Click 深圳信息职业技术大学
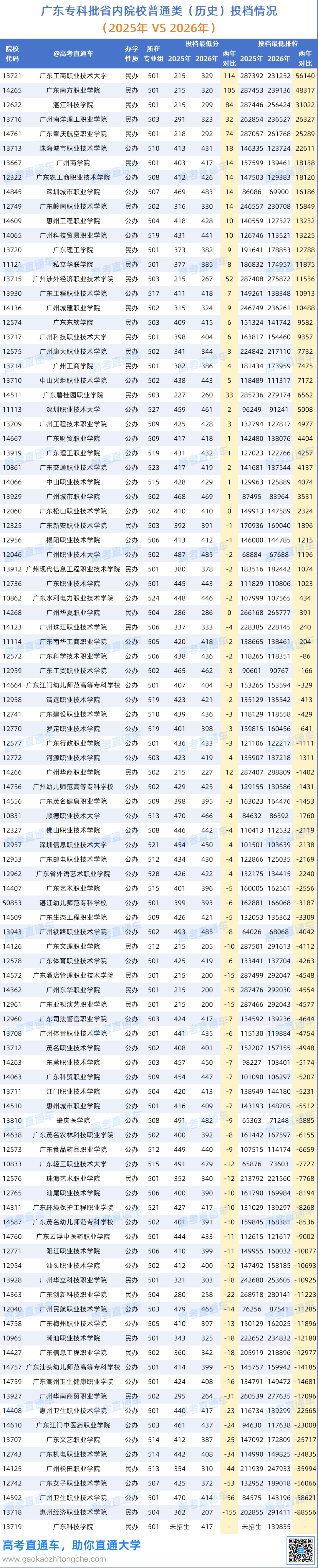Screen dimensions: 318x1568 (x=73, y=845)
